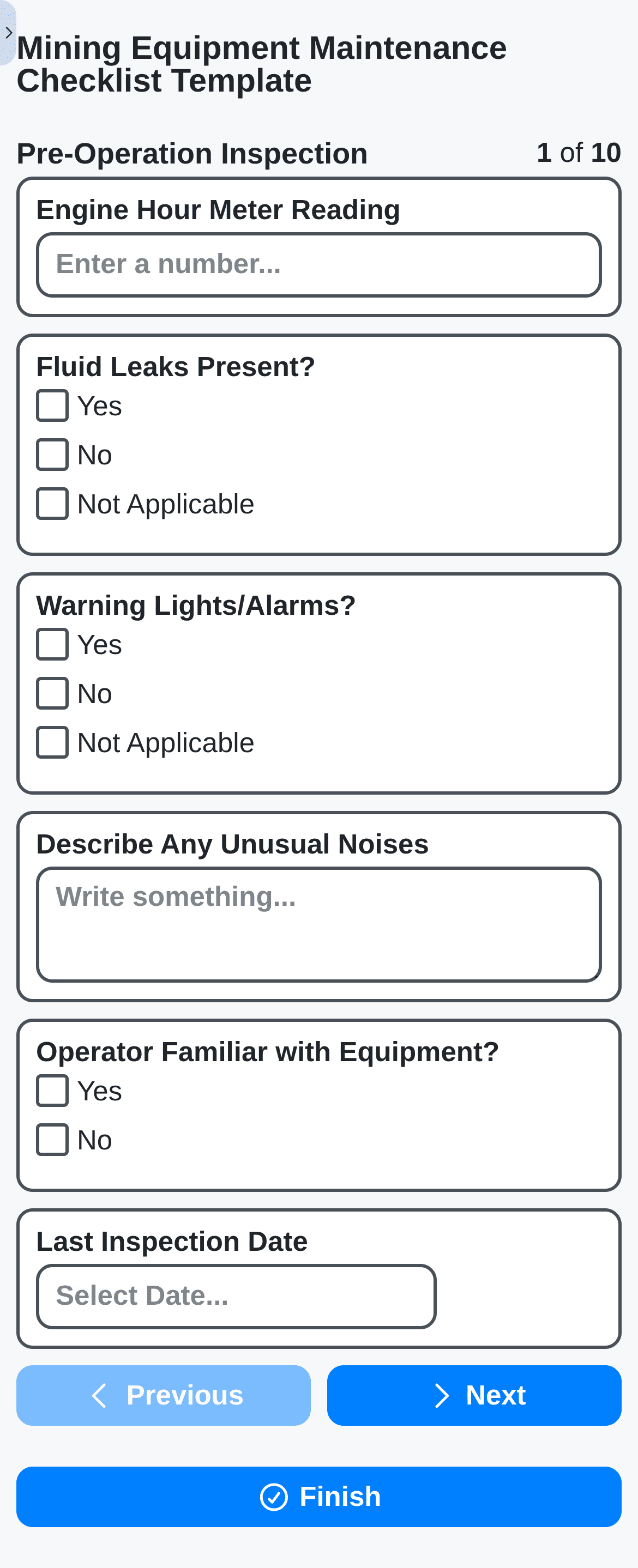Check Yes under Warning Lights/Alarms

pyautogui.click(x=52, y=644)
